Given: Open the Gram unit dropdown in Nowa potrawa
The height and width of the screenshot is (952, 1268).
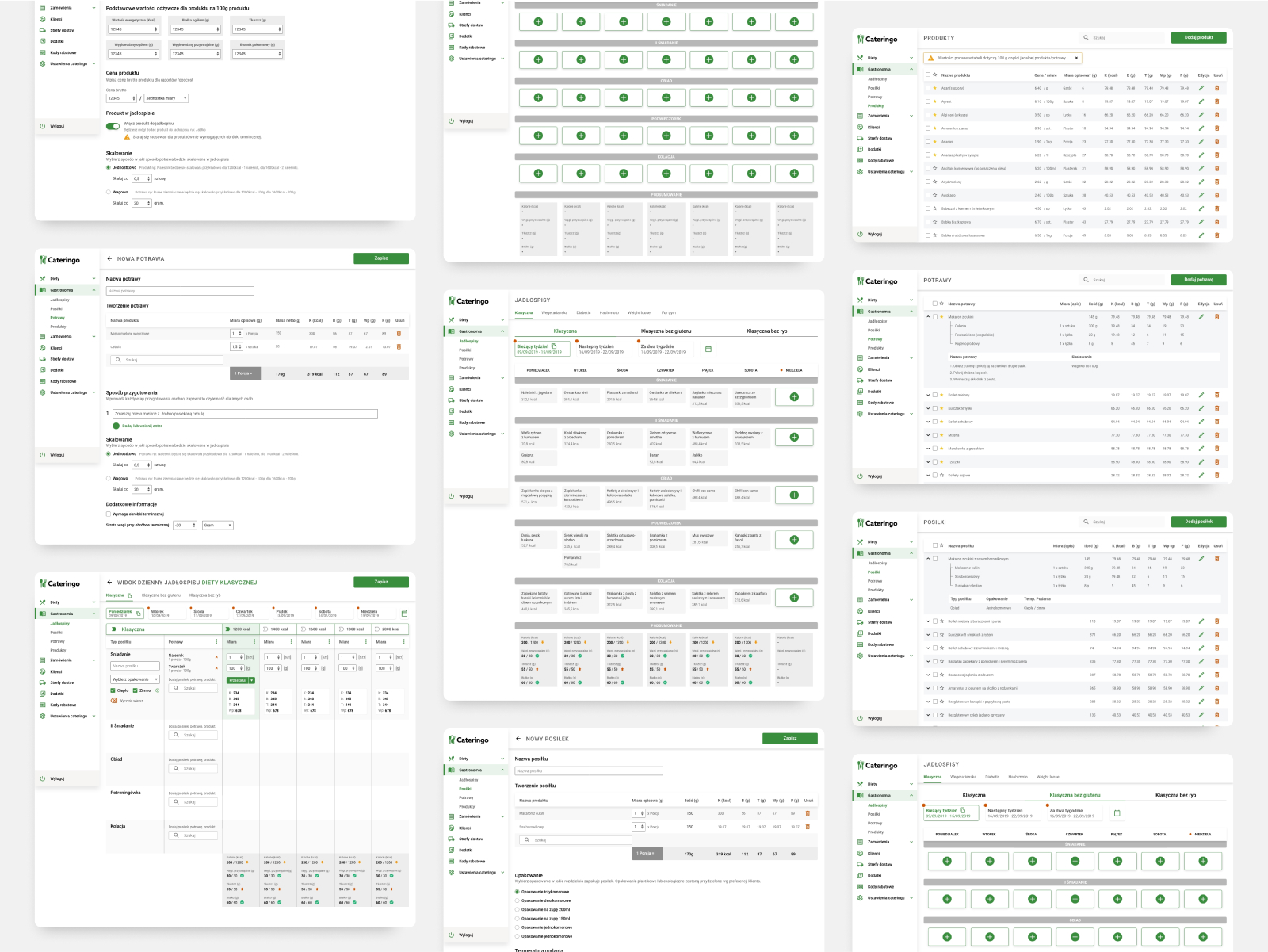Looking at the screenshot, I should click(x=218, y=525).
